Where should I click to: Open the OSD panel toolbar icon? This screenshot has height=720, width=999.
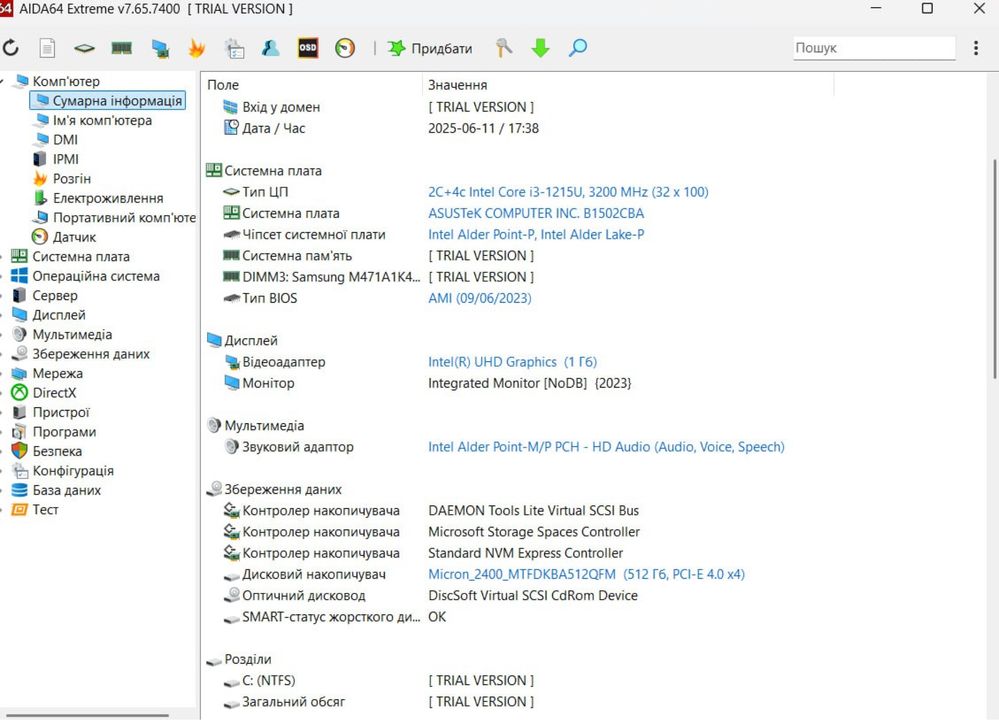point(308,48)
